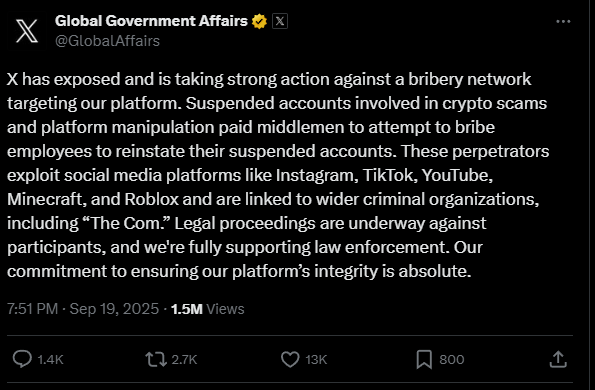Click the reply speech bubble icon
The height and width of the screenshot is (390, 595).
coord(22,359)
